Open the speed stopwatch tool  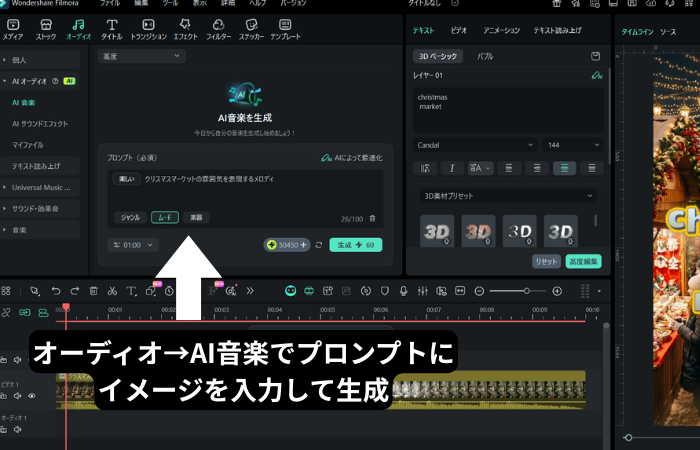(x=169, y=291)
